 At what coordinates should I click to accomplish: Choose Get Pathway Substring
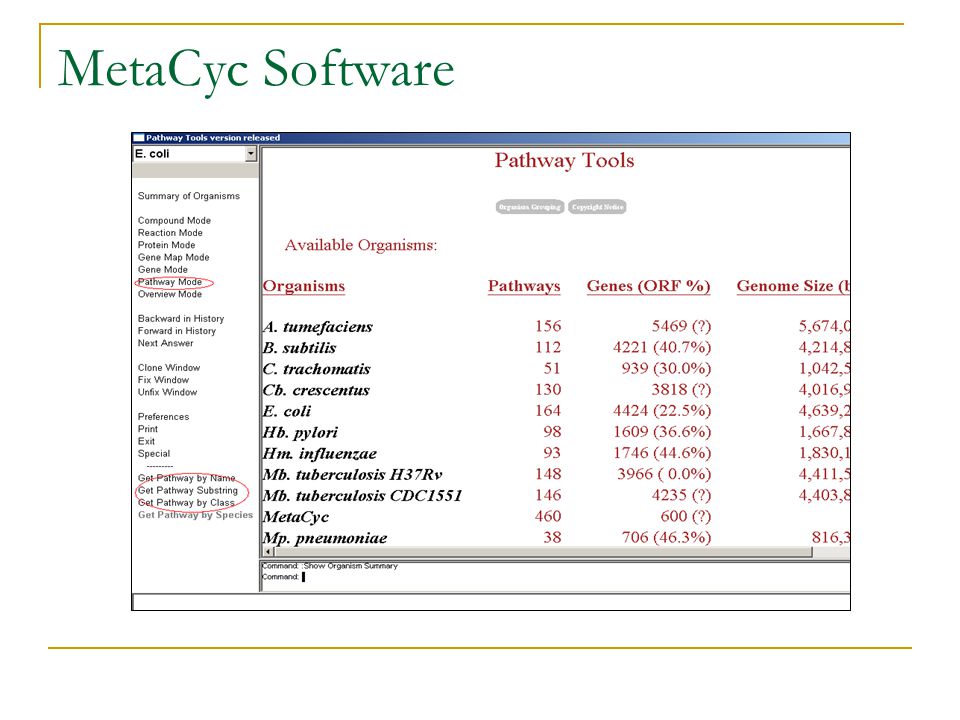pyautogui.click(x=187, y=490)
